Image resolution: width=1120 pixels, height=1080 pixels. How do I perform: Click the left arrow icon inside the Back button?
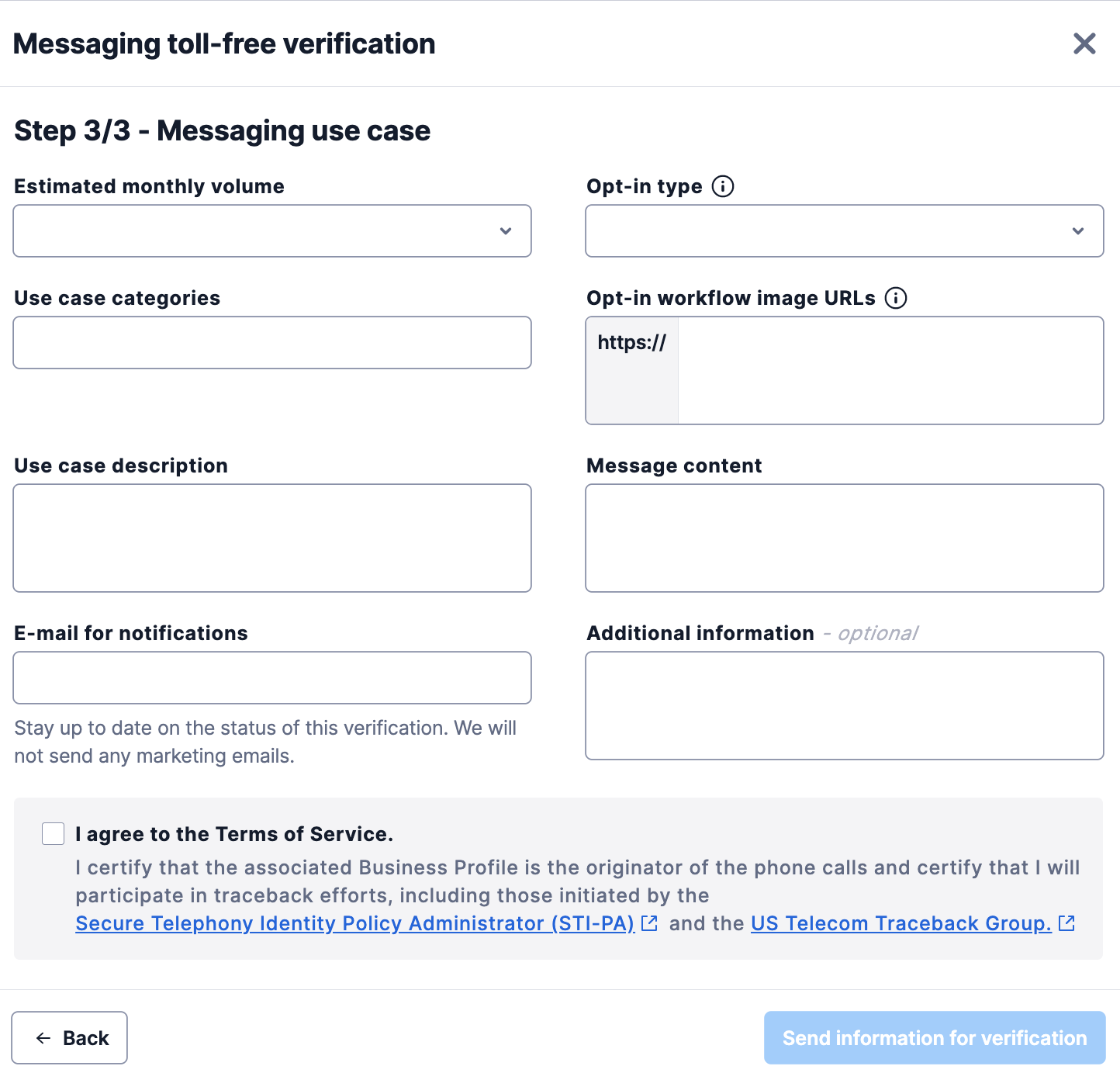[x=42, y=1037]
